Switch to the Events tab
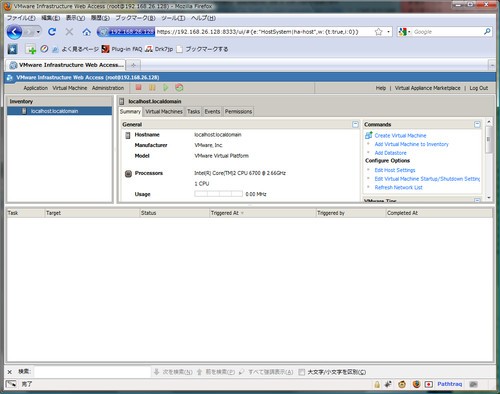 point(212,111)
